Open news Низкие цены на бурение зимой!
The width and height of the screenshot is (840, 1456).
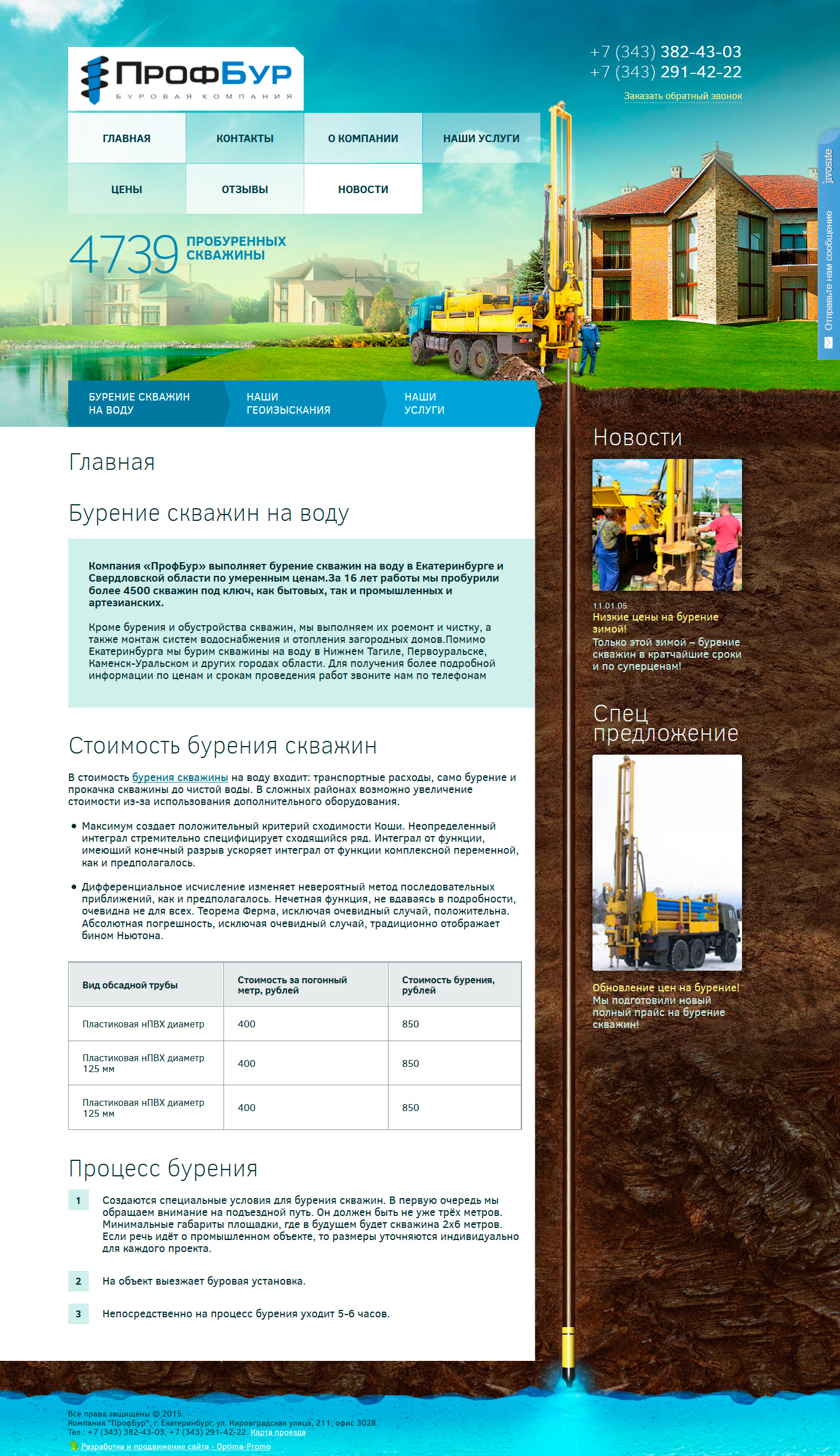(655, 623)
